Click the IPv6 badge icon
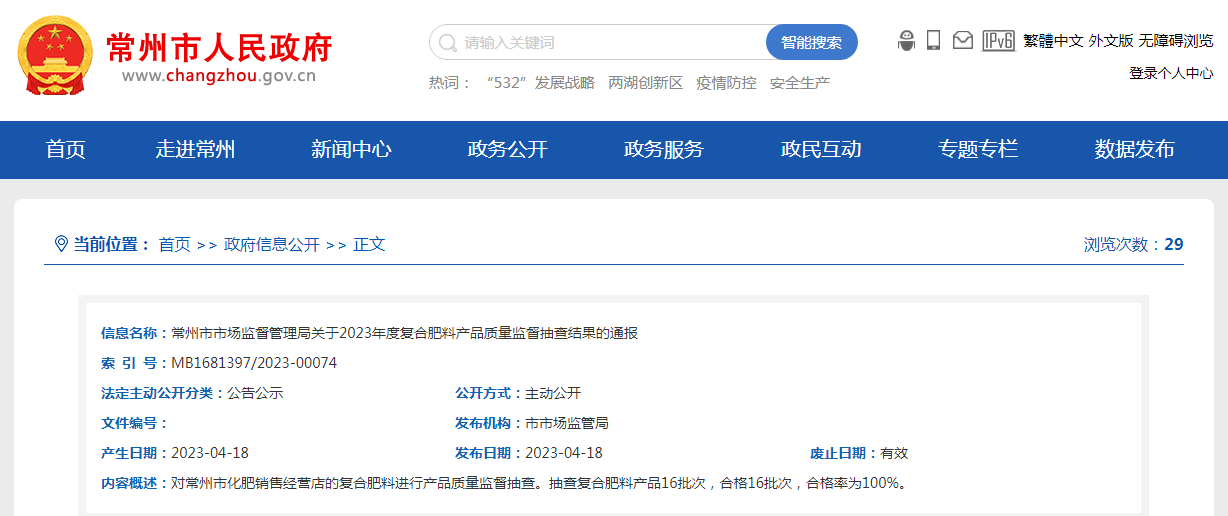1228x516 pixels. 998,40
